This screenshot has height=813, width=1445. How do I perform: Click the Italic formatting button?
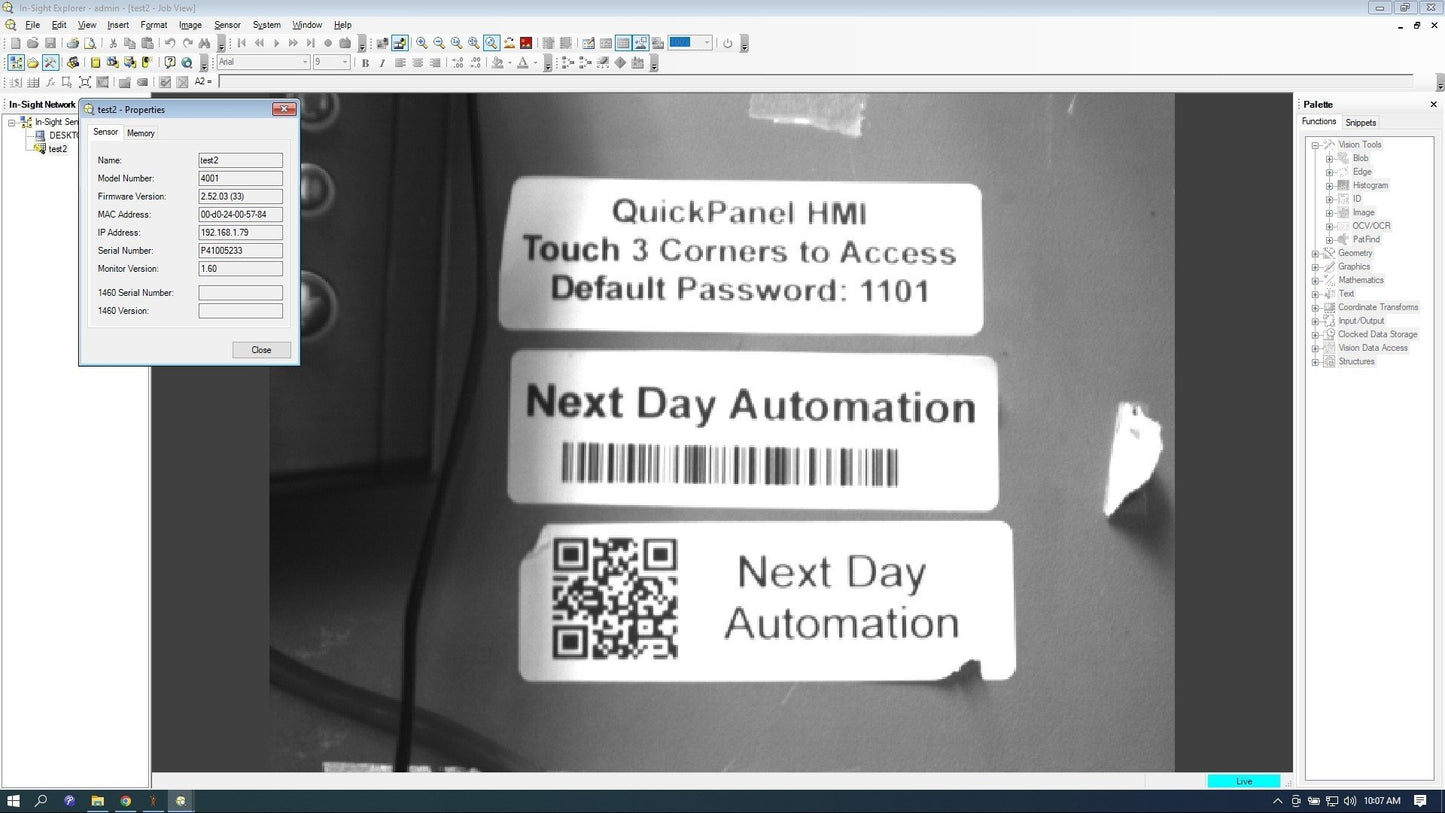[382, 63]
